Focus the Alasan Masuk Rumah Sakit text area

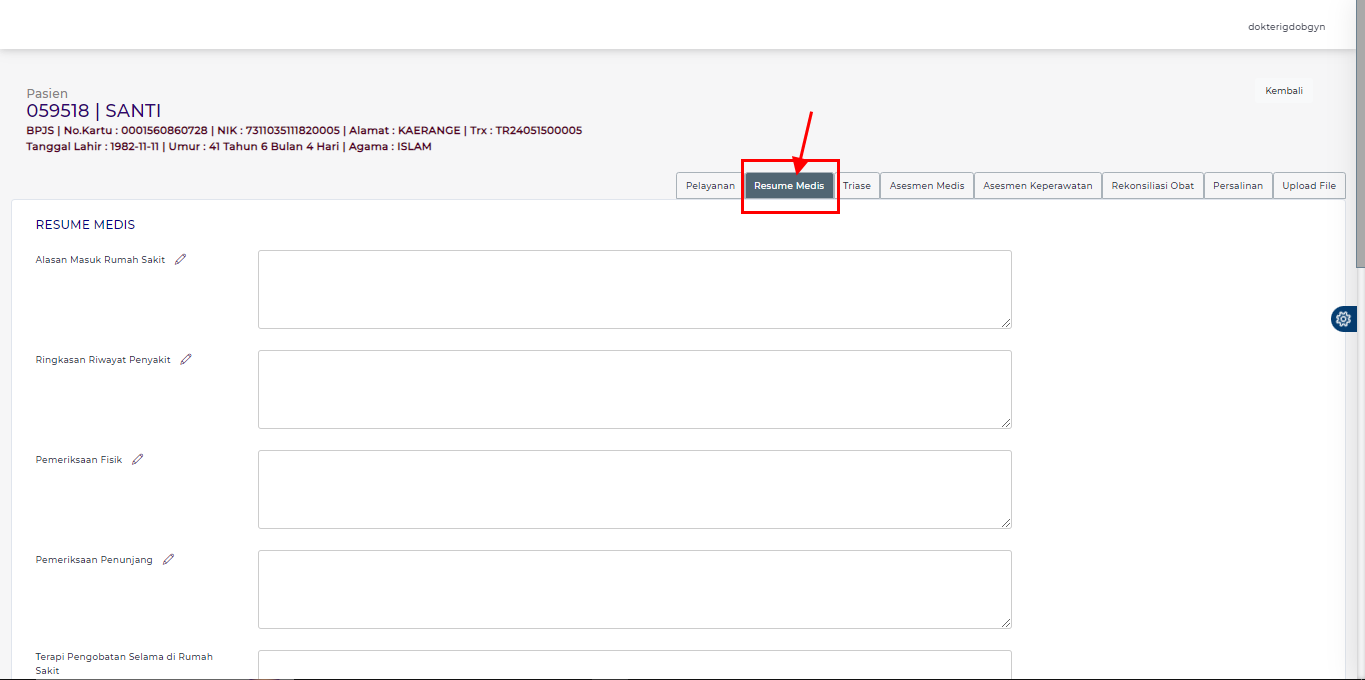click(x=634, y=289)
